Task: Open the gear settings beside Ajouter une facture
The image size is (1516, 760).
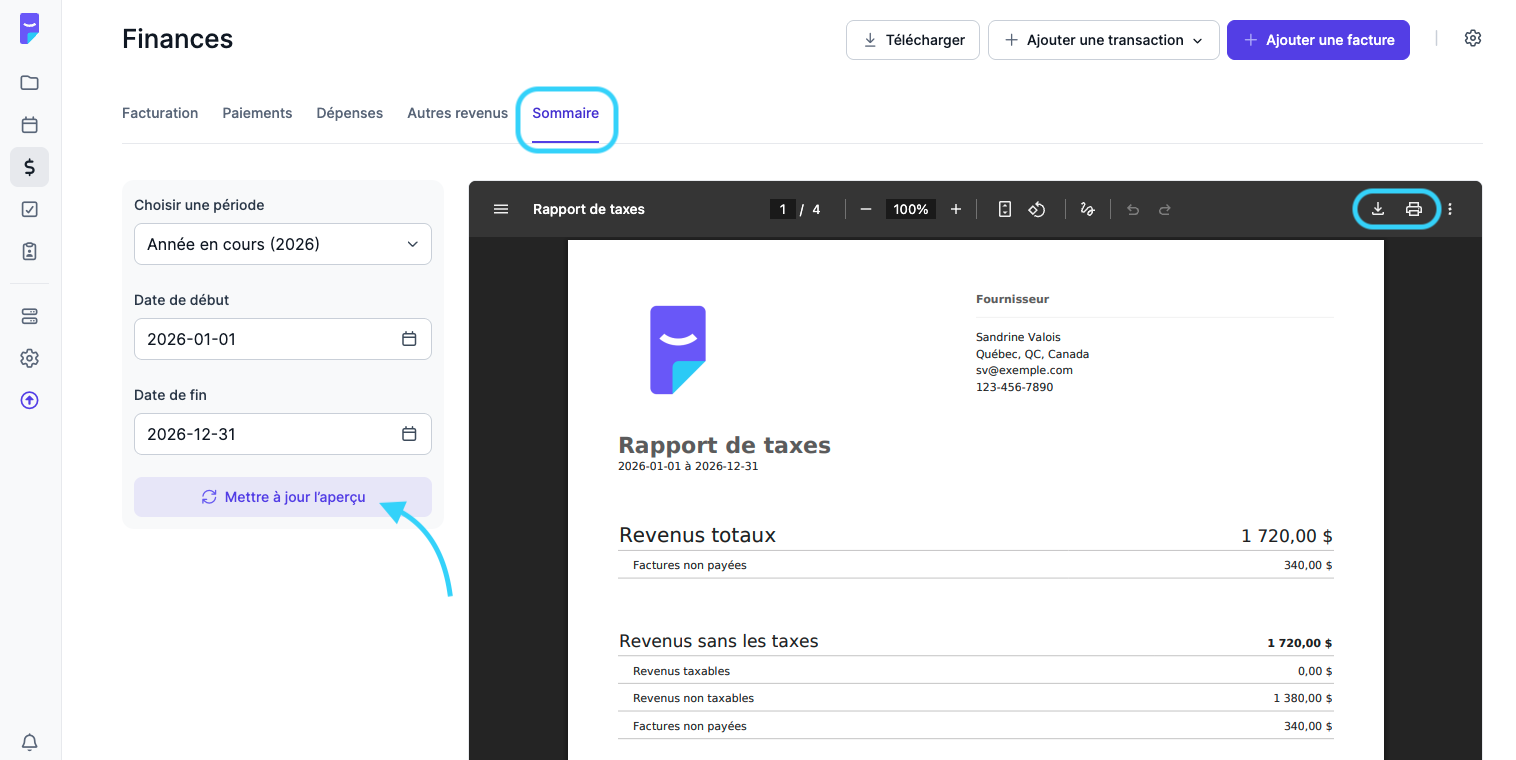Action: click(1472, 39)
